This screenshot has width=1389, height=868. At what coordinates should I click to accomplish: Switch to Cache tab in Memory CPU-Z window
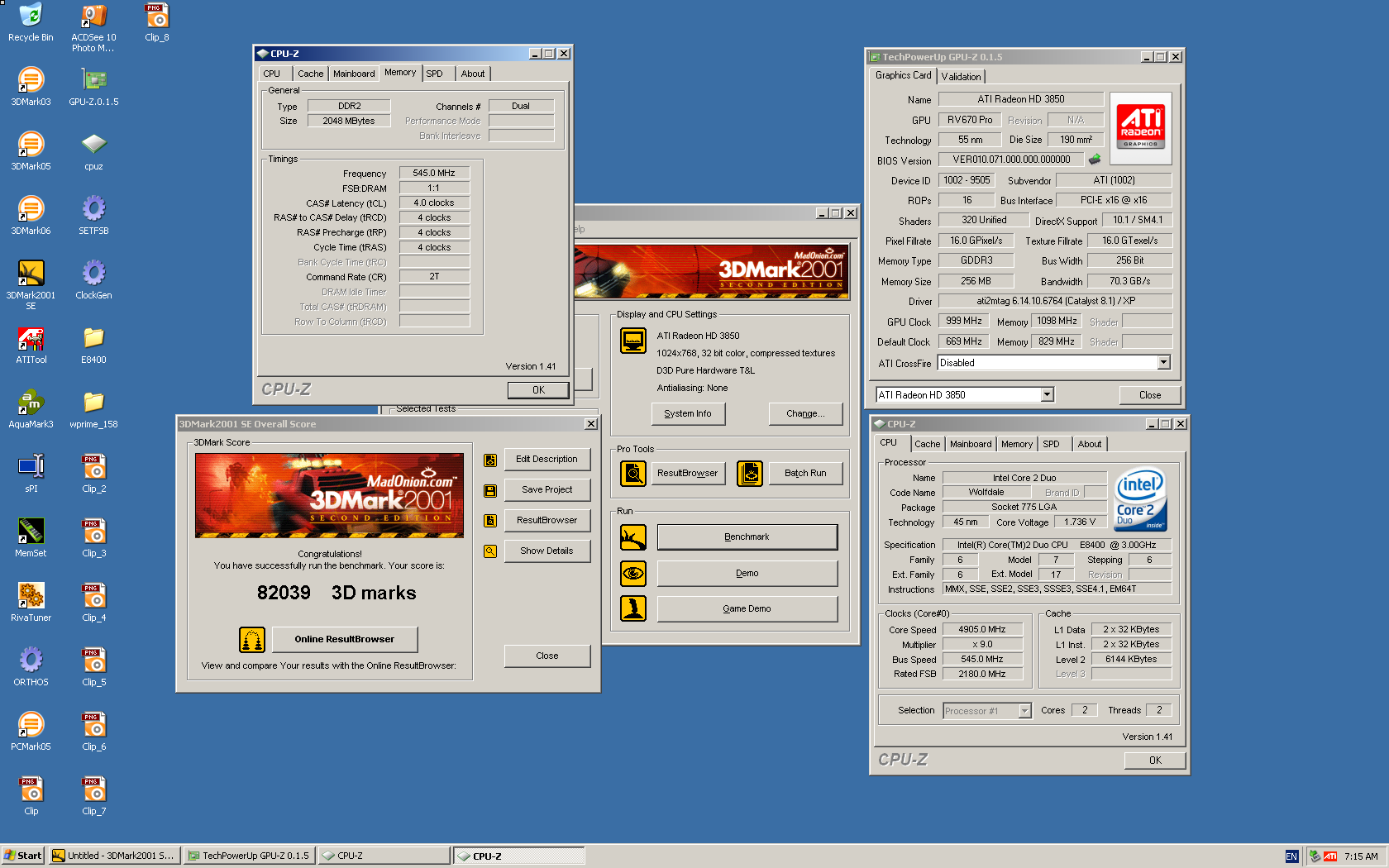311,74
